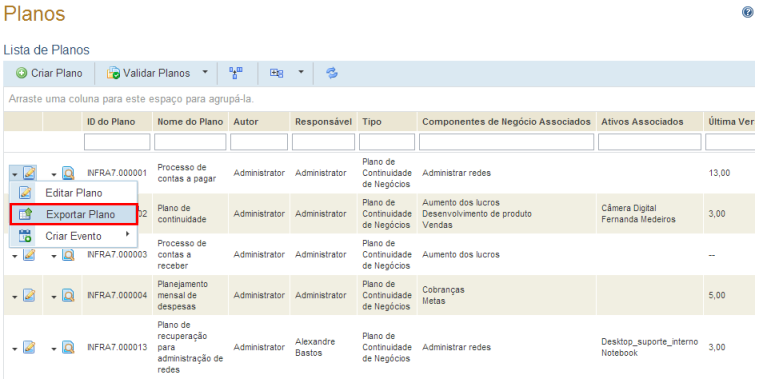Open view dropdown arrow for INFRA7.000013 row

54,348
